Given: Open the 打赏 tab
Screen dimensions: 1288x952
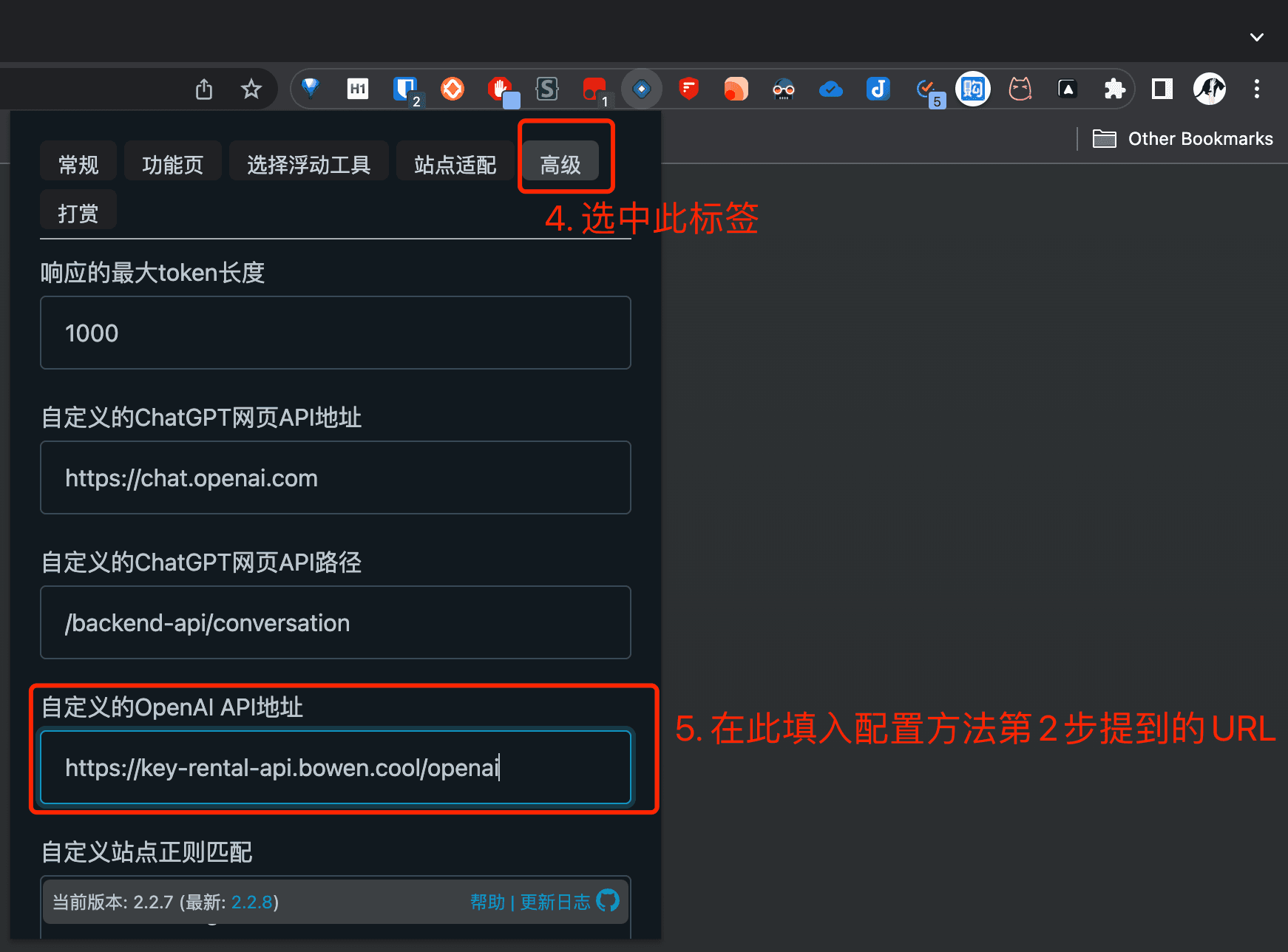Looking at the screenshot, I should pos(78,213).
